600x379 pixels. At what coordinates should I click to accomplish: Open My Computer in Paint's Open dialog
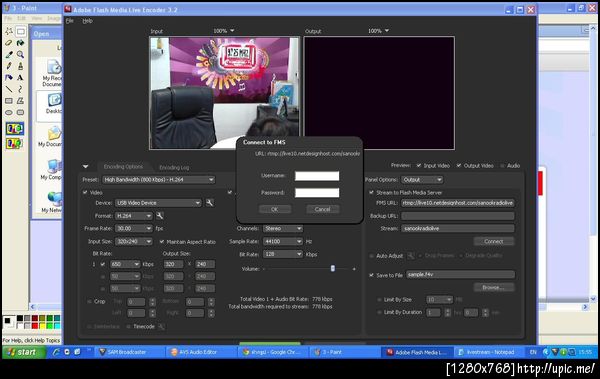point(51,170)
